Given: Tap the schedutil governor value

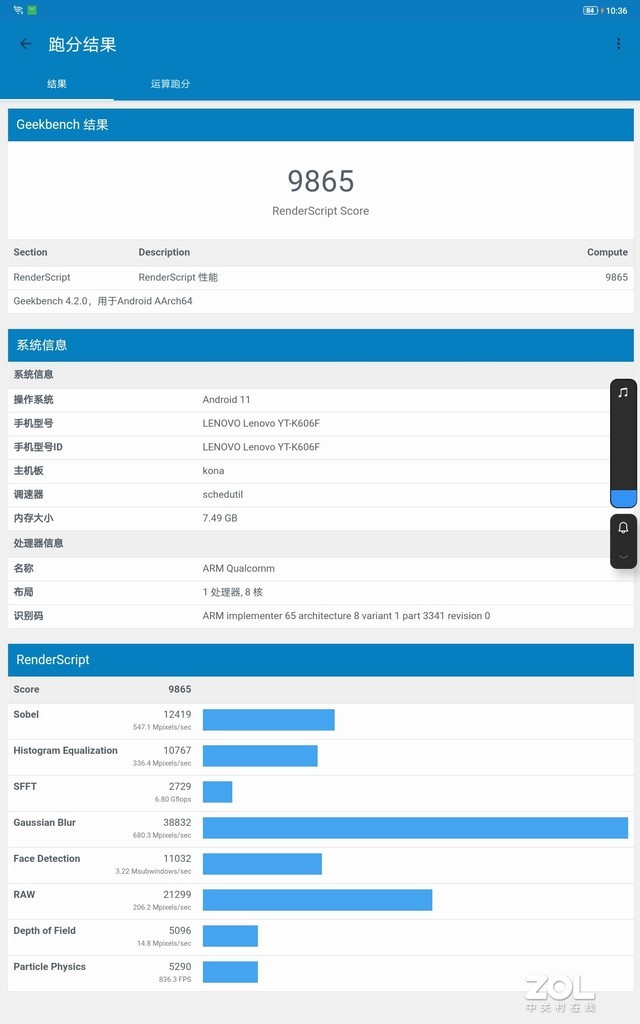Looking at the screenshot, I should coord(223,494).
